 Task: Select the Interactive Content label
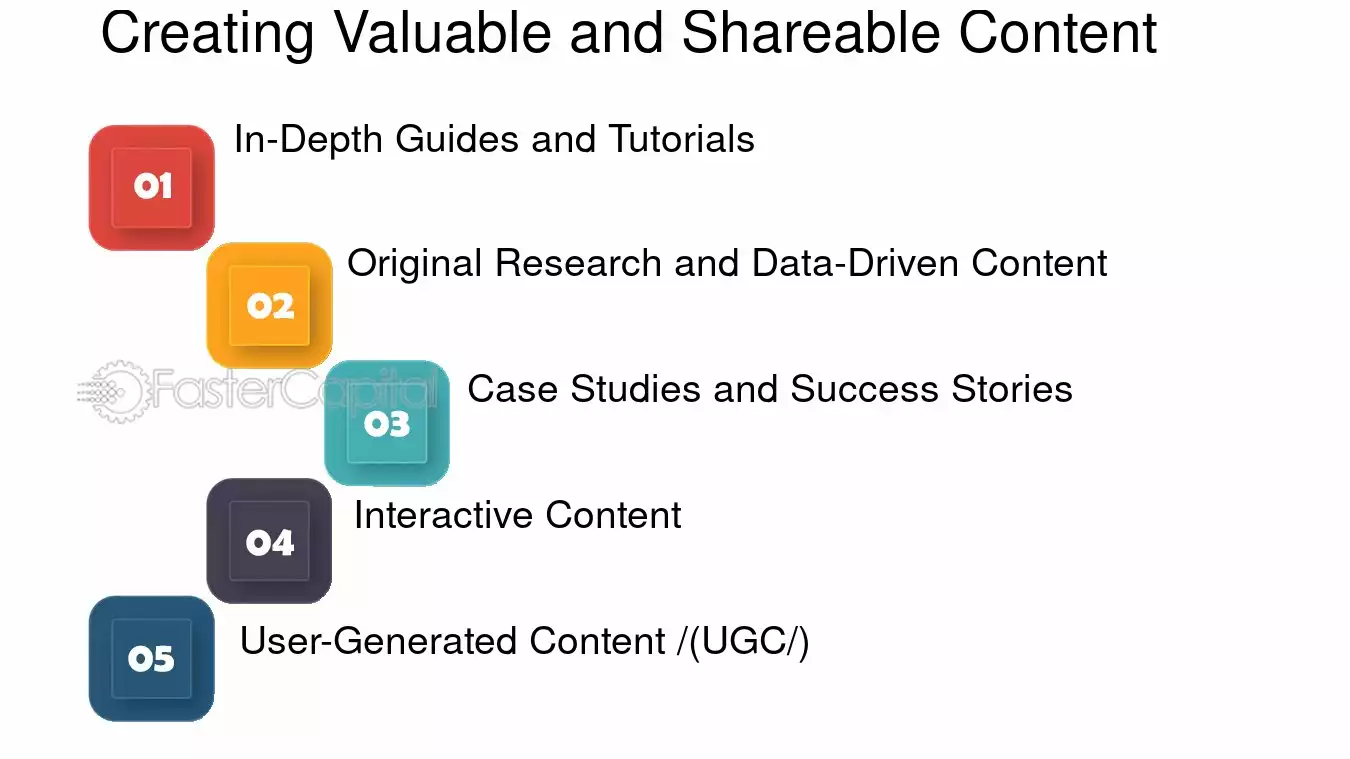point(518,515)
